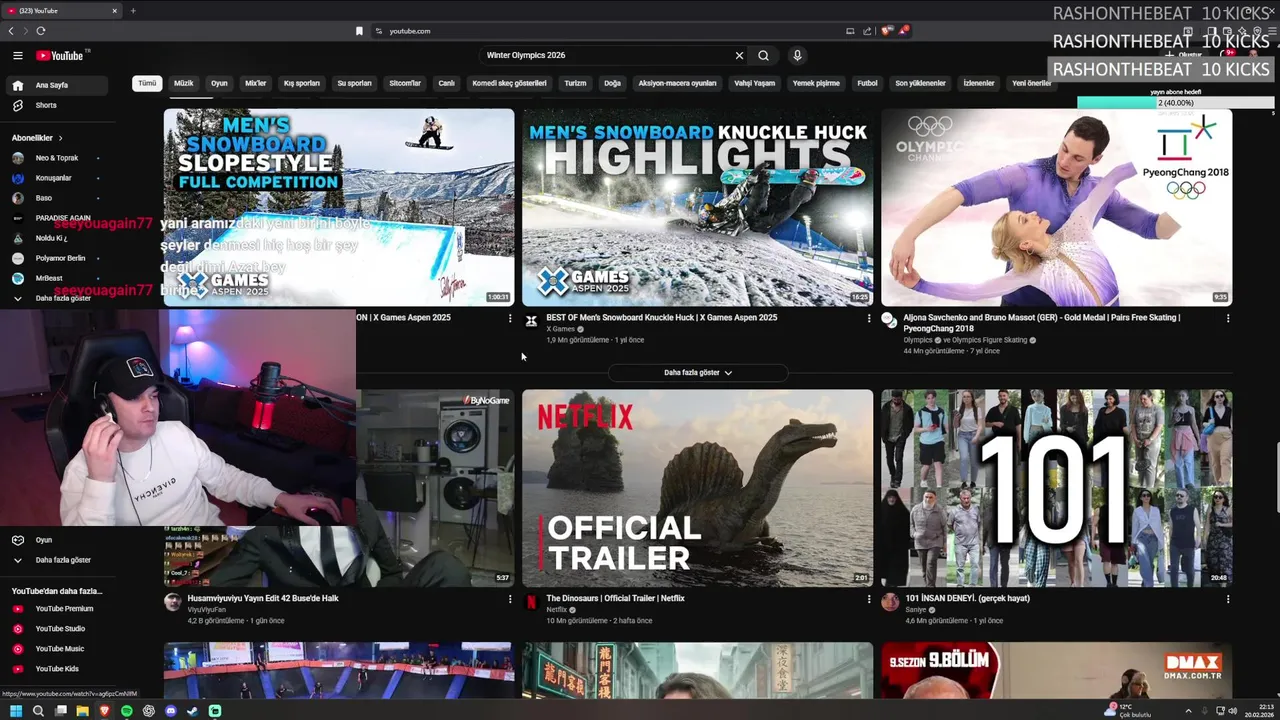Image resolution: width=1280 pixels, height=720 pixels.
Task: Open the Windows Start menu
Action: coord(16,711)
